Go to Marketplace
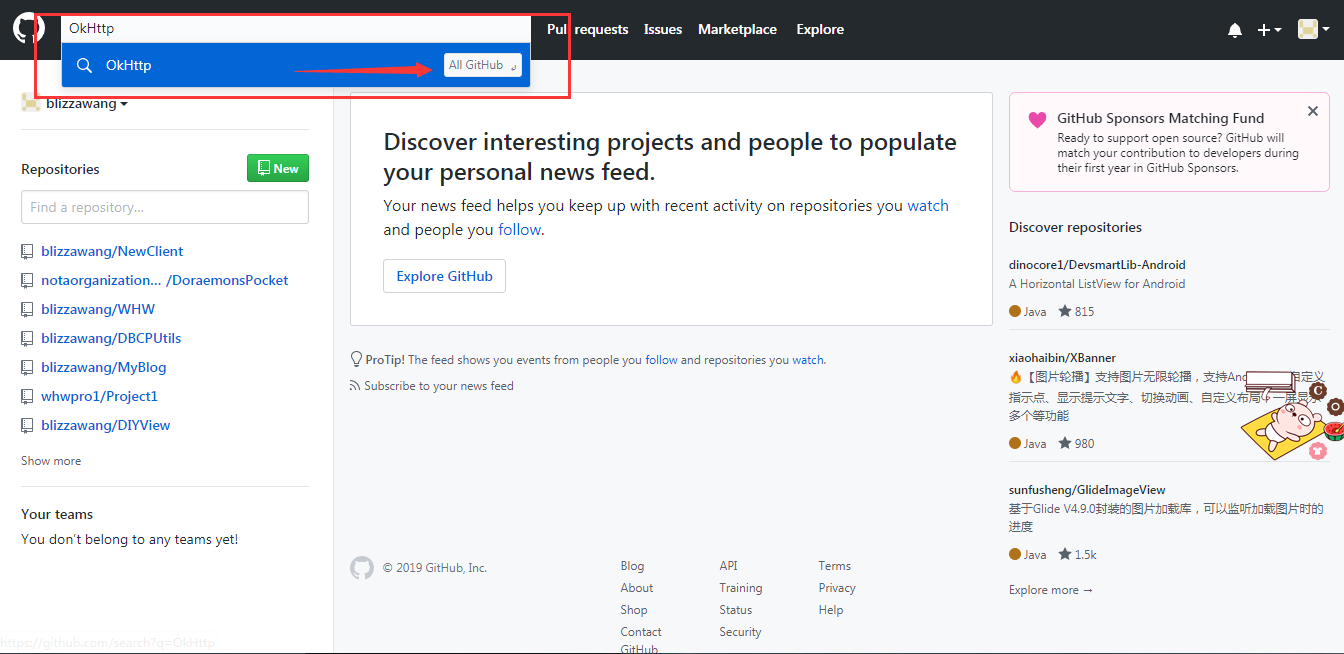 [x=737, y=29]
